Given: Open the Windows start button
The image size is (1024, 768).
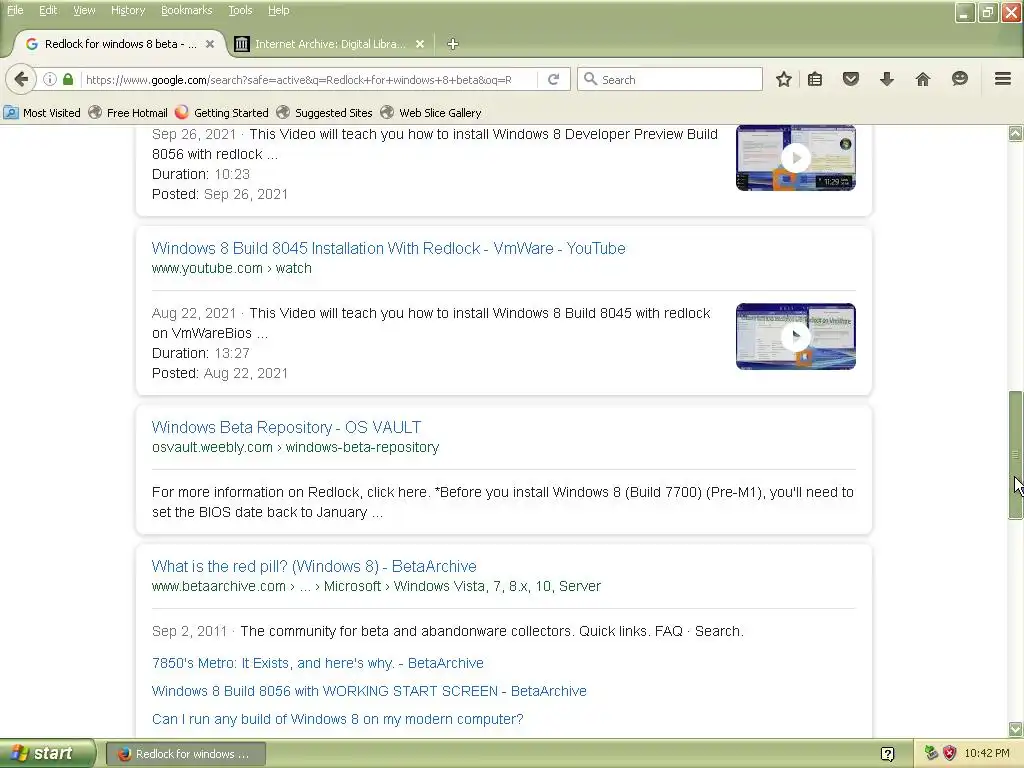Looking at the screenshot, I should [x=47, y=754].
